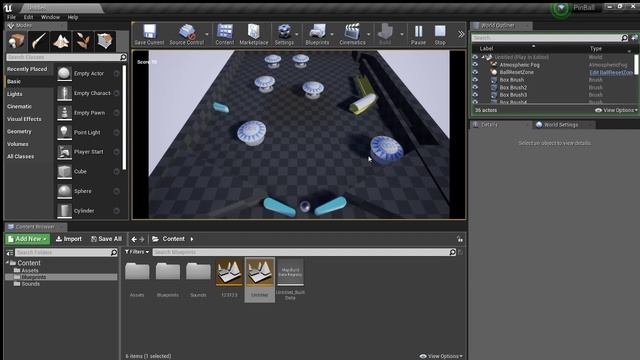Open Source Control from the toolbar
The width and height of the screenshot is (640, 360).
tap(186, 34)
